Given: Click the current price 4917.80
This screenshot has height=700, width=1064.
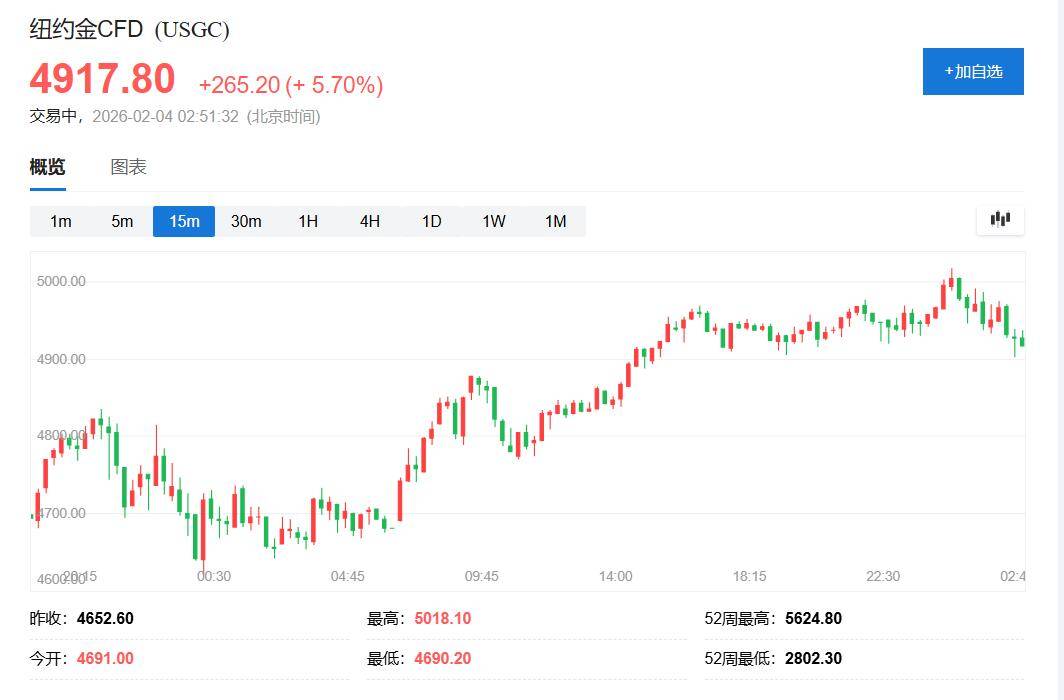Looking at the screenshot, I should pos(102,79).
